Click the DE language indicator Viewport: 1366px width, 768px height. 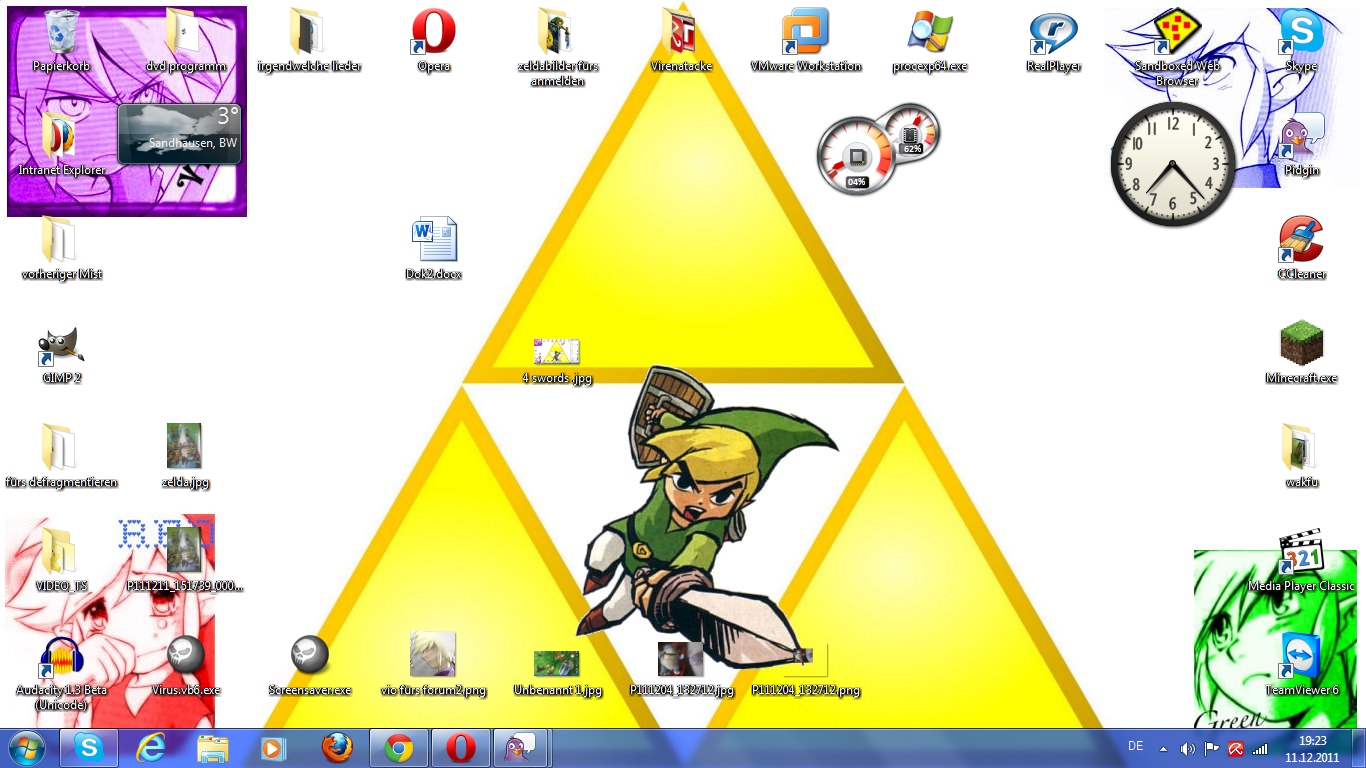[x=1135, y=746]
